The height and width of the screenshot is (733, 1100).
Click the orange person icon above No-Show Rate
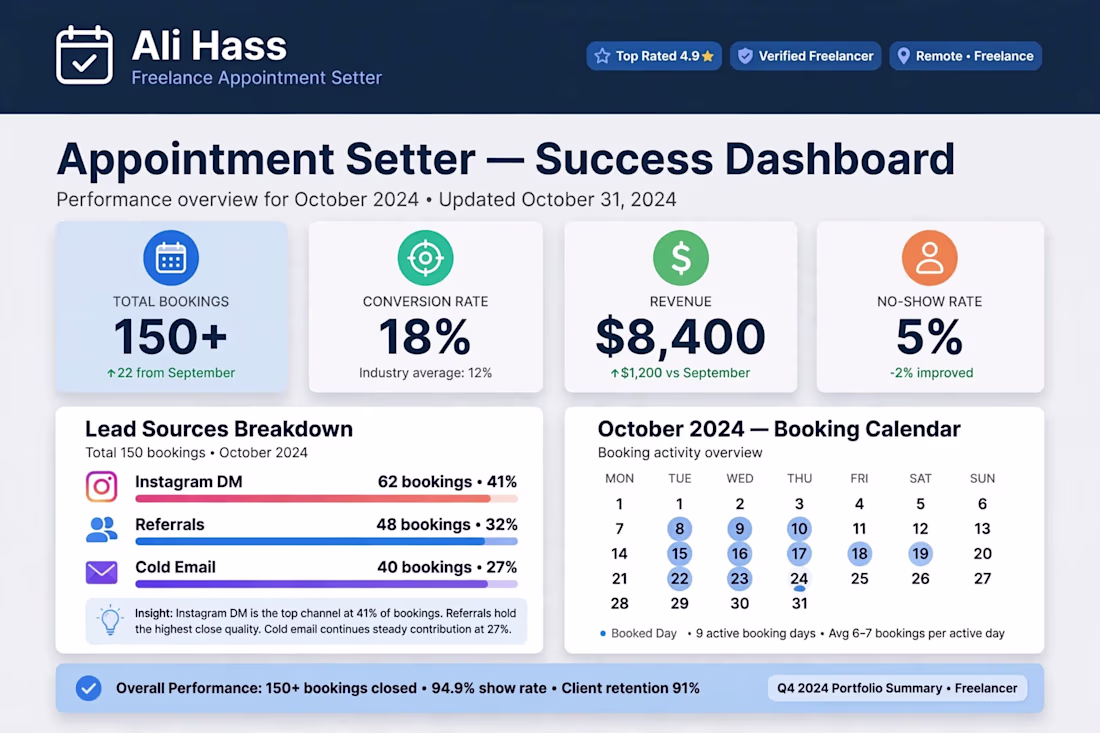tap(930, 258)
